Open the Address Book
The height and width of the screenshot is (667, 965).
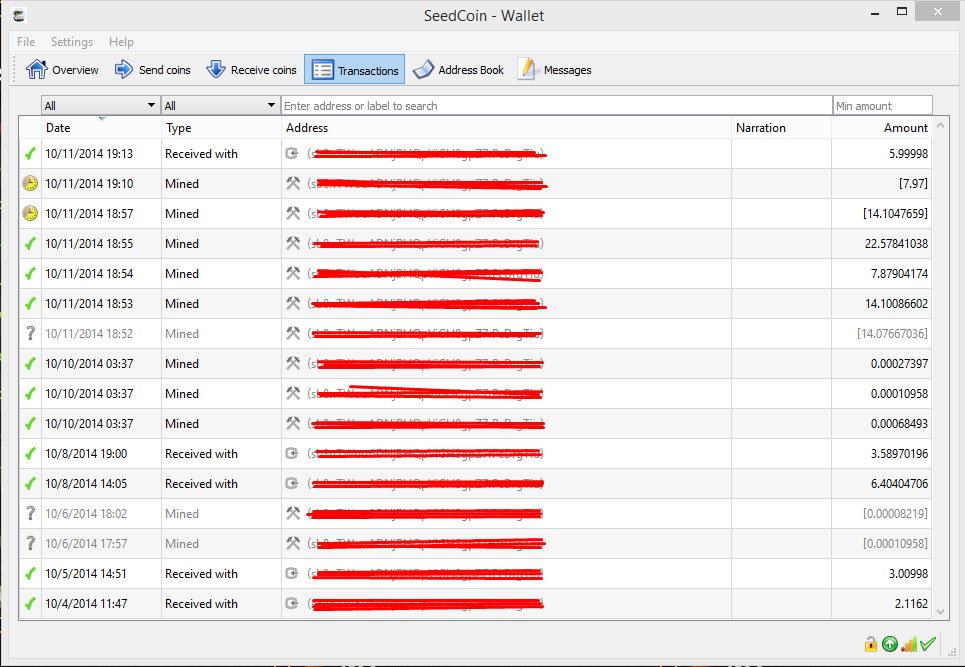click(458, 70)
